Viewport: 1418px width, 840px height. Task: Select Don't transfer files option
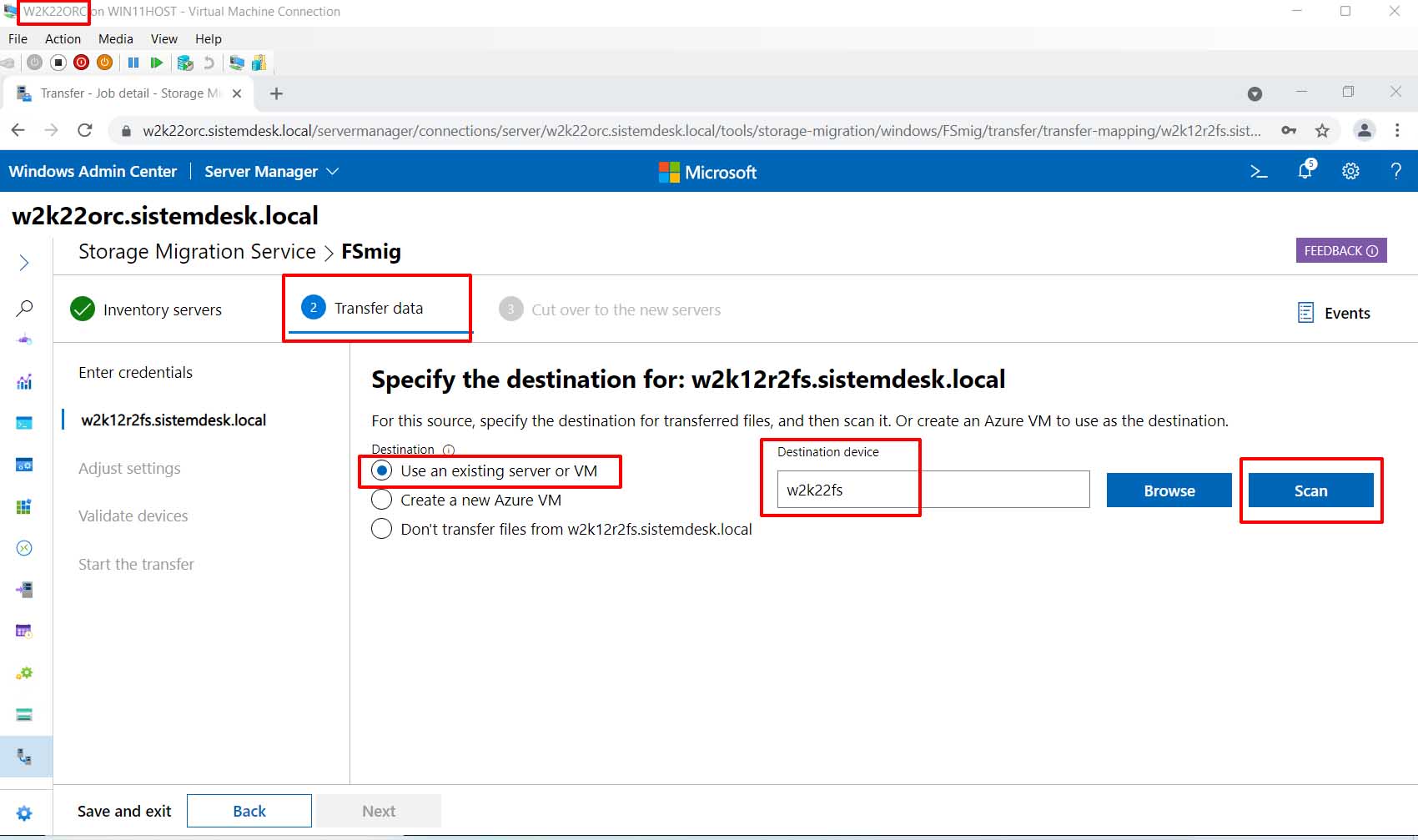381,529
